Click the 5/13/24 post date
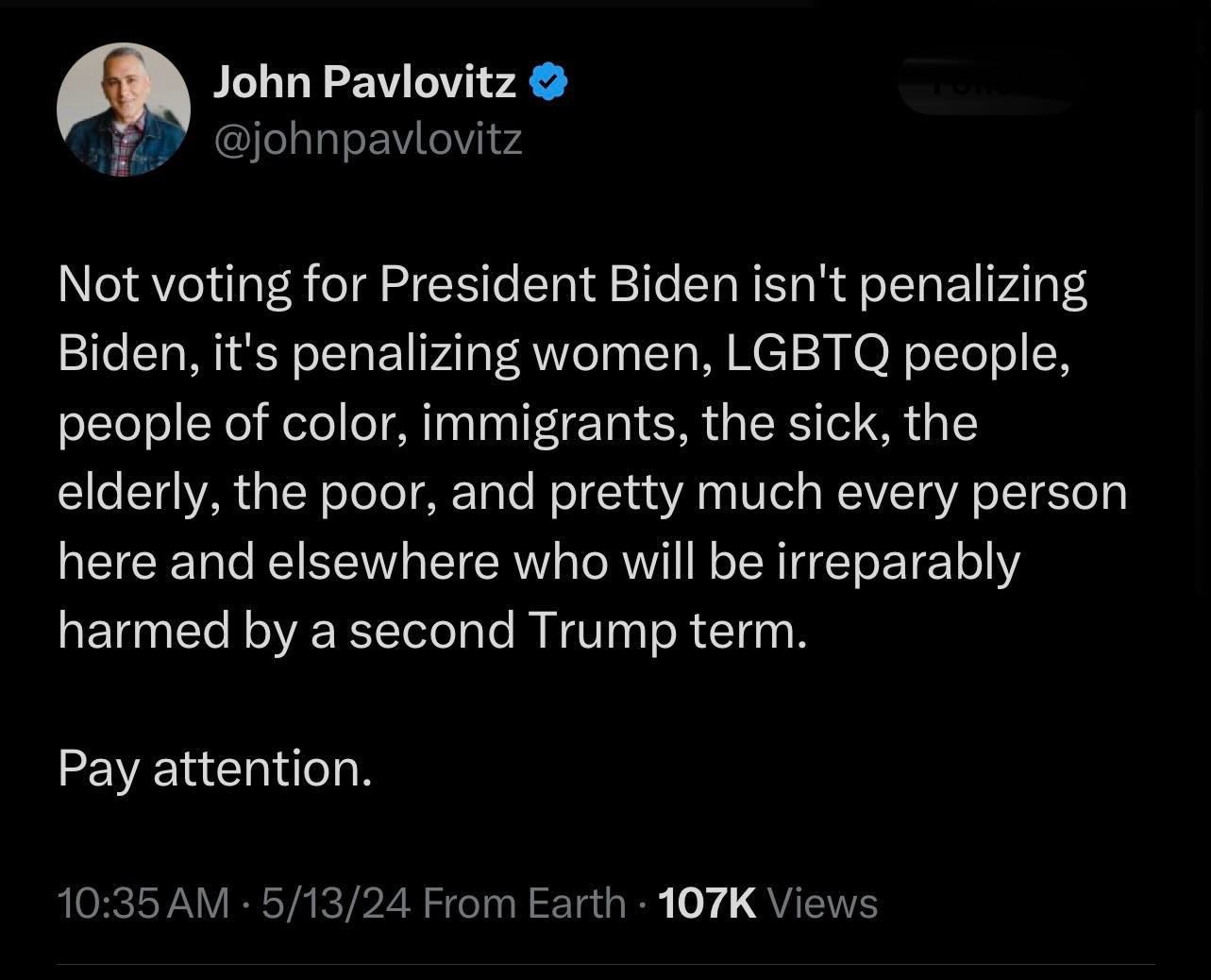This screenshot has height=980, width=1211. click(335, 904)
